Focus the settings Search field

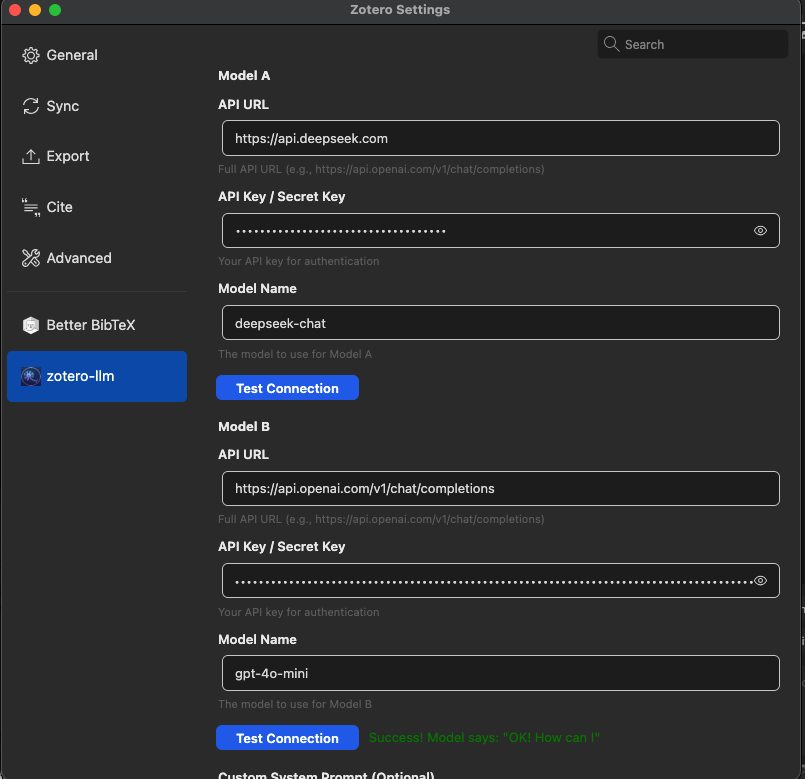coord(693,44)
